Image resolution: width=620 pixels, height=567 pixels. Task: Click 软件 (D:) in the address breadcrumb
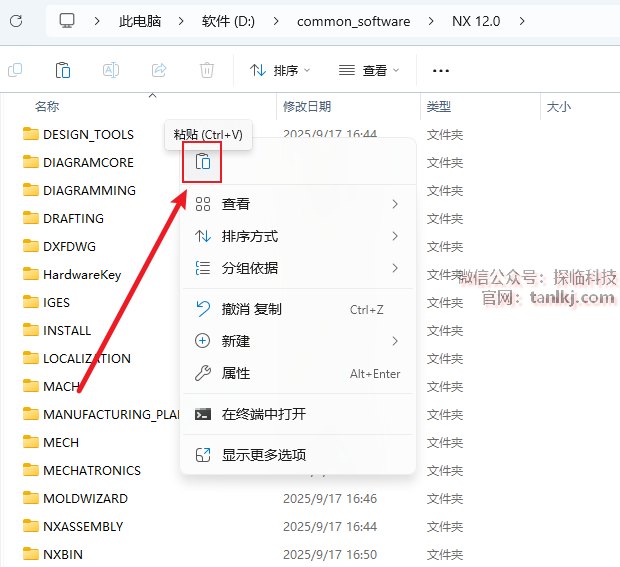(228, 21)
